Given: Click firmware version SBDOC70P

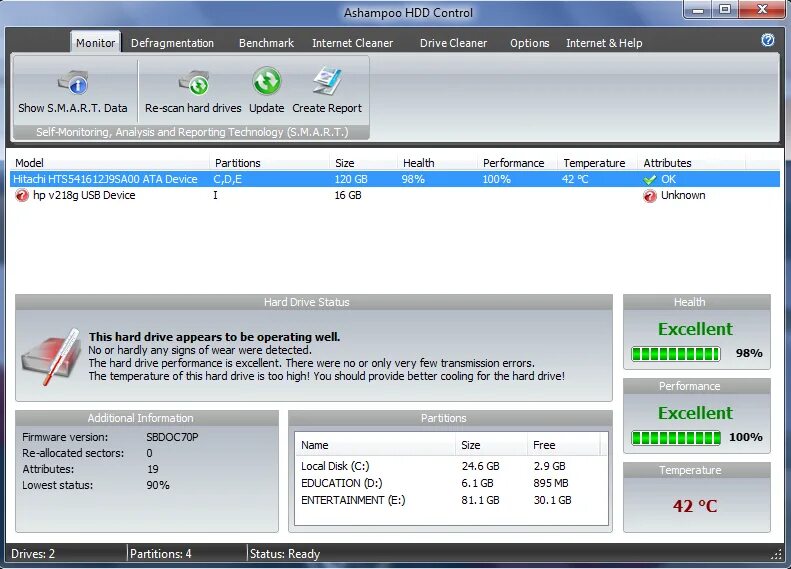Looking at the screenshot, I should 173,437.
